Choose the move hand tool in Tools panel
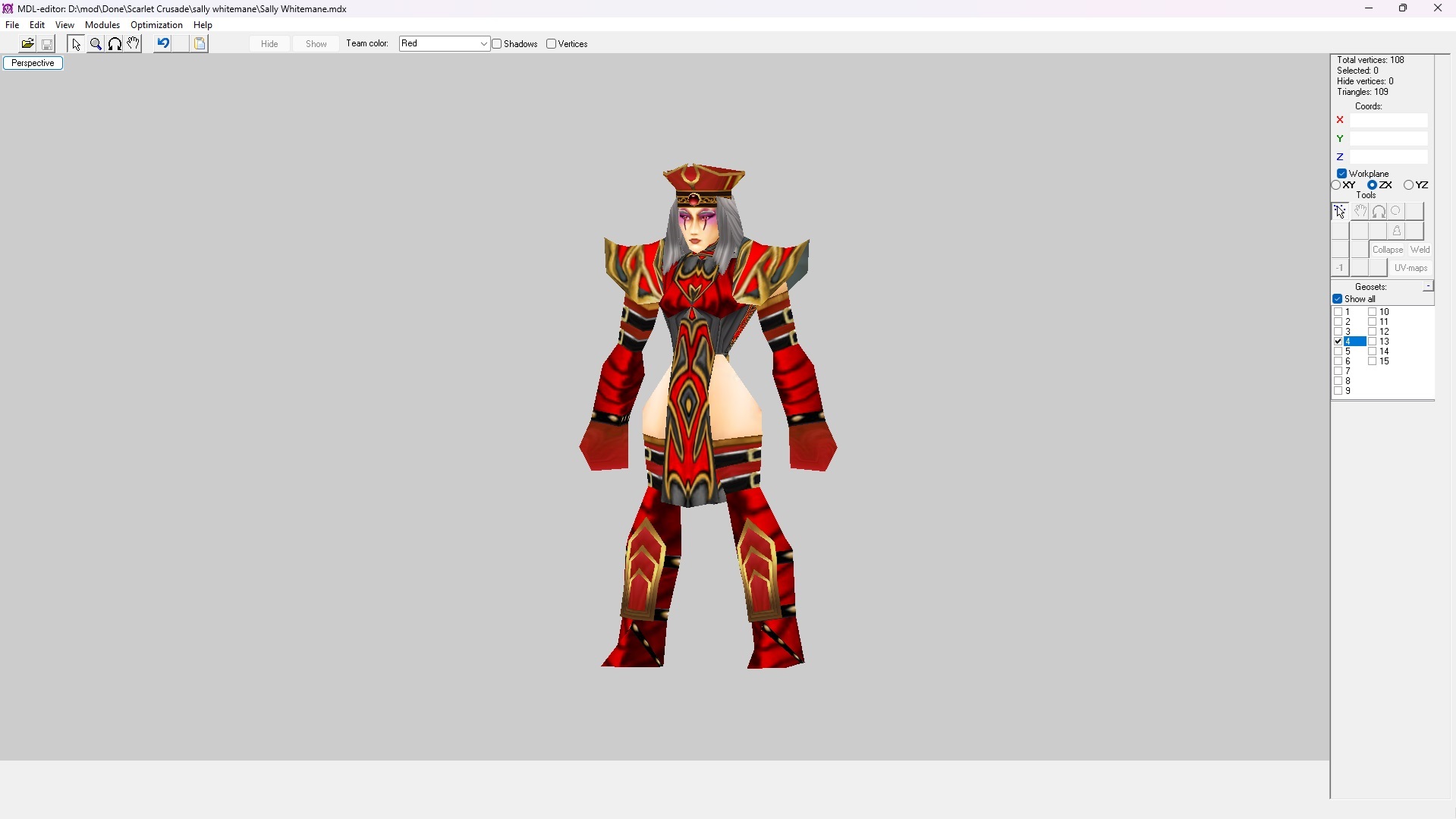 tap(1360, 212)
